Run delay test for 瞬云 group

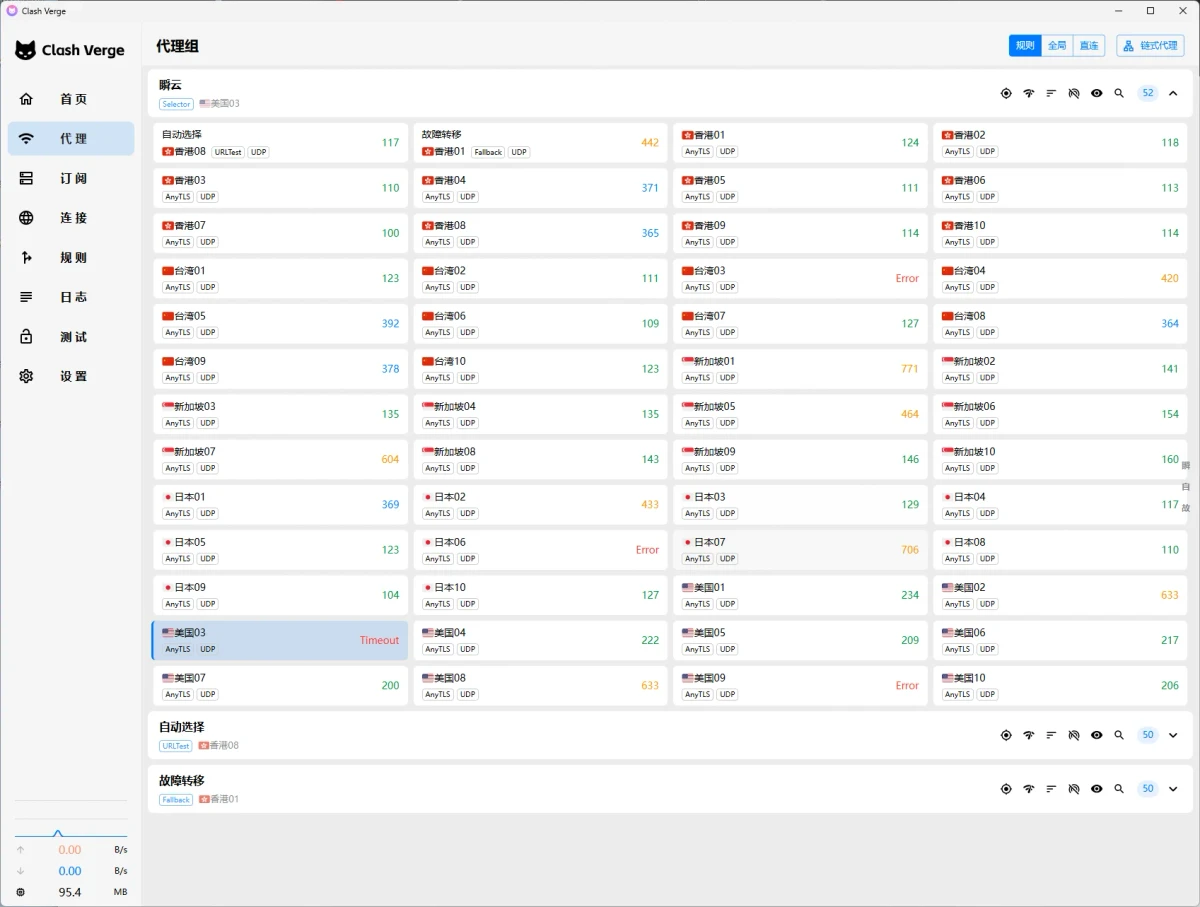pos(1029,93)
